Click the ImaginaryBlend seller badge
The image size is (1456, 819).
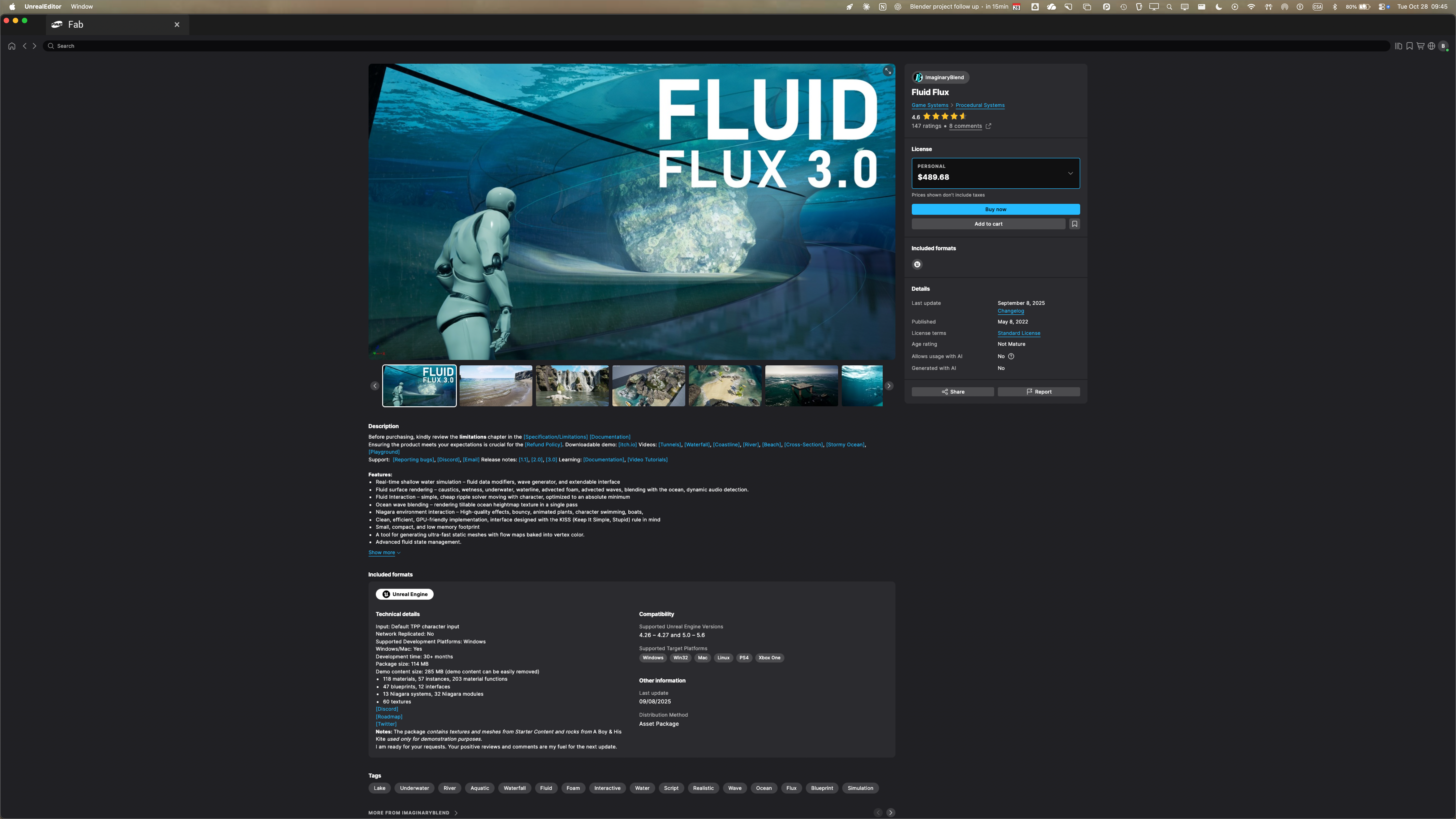pos(940,77)
